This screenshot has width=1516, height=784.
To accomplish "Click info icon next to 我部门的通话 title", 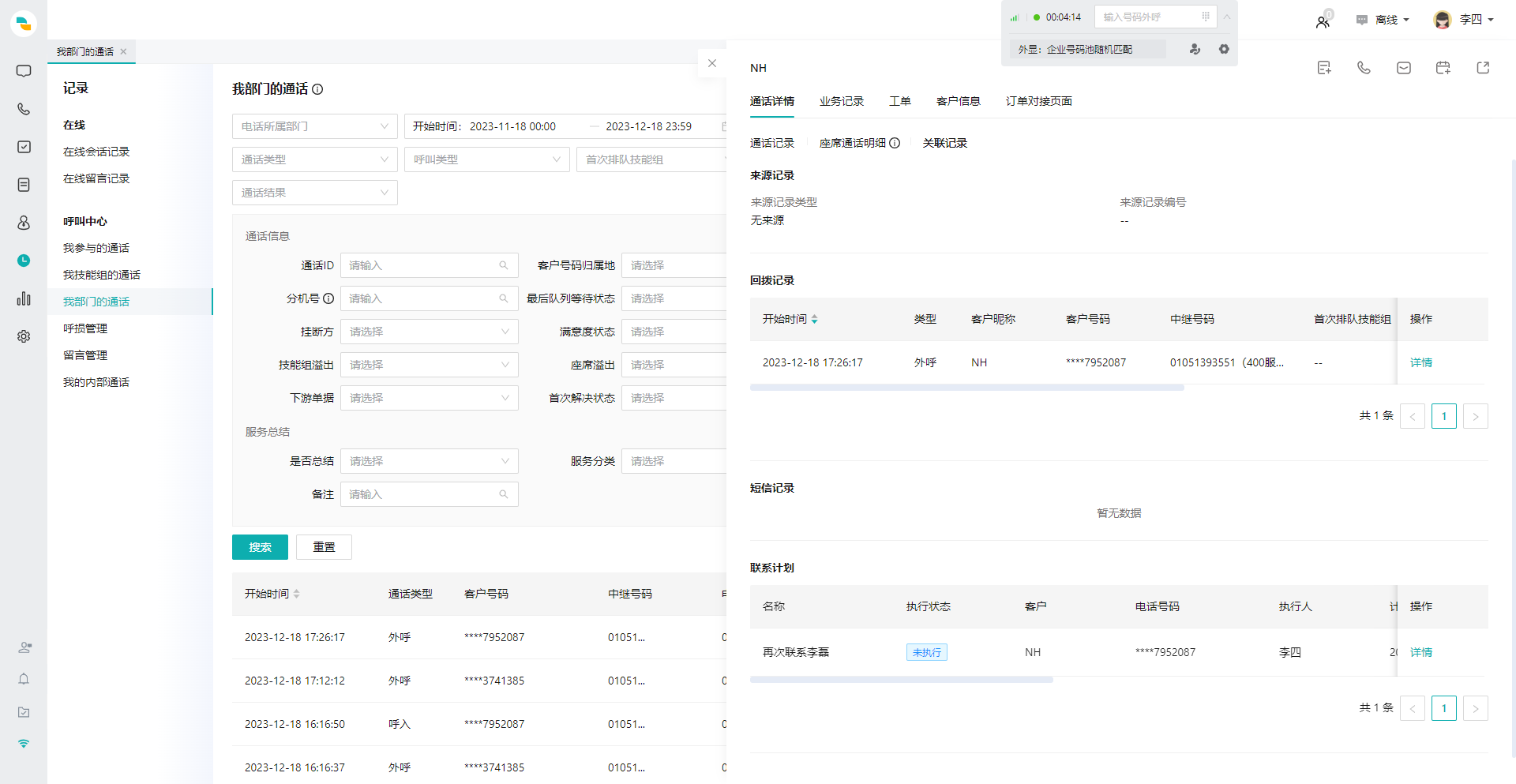I will pos(317,89).
